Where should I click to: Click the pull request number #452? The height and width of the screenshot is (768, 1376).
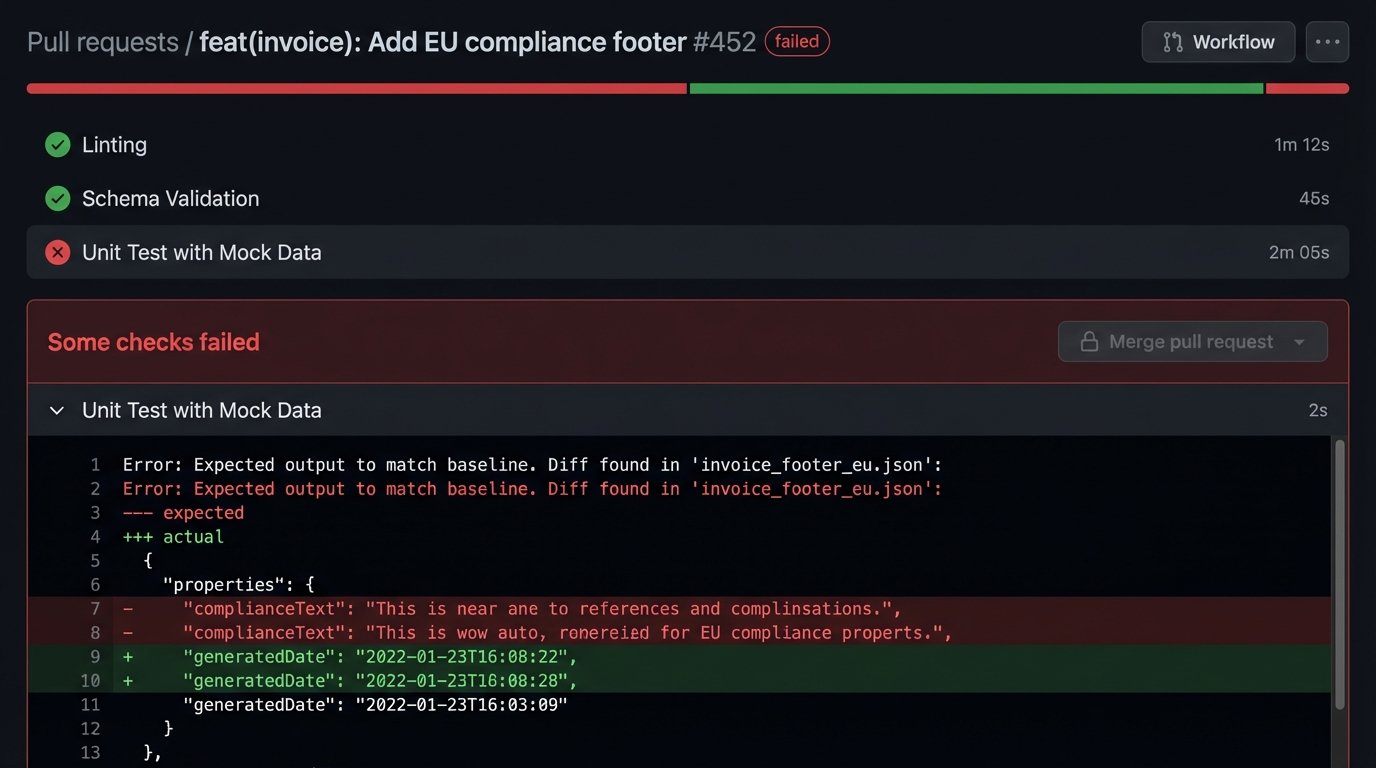tap(724, 43)
